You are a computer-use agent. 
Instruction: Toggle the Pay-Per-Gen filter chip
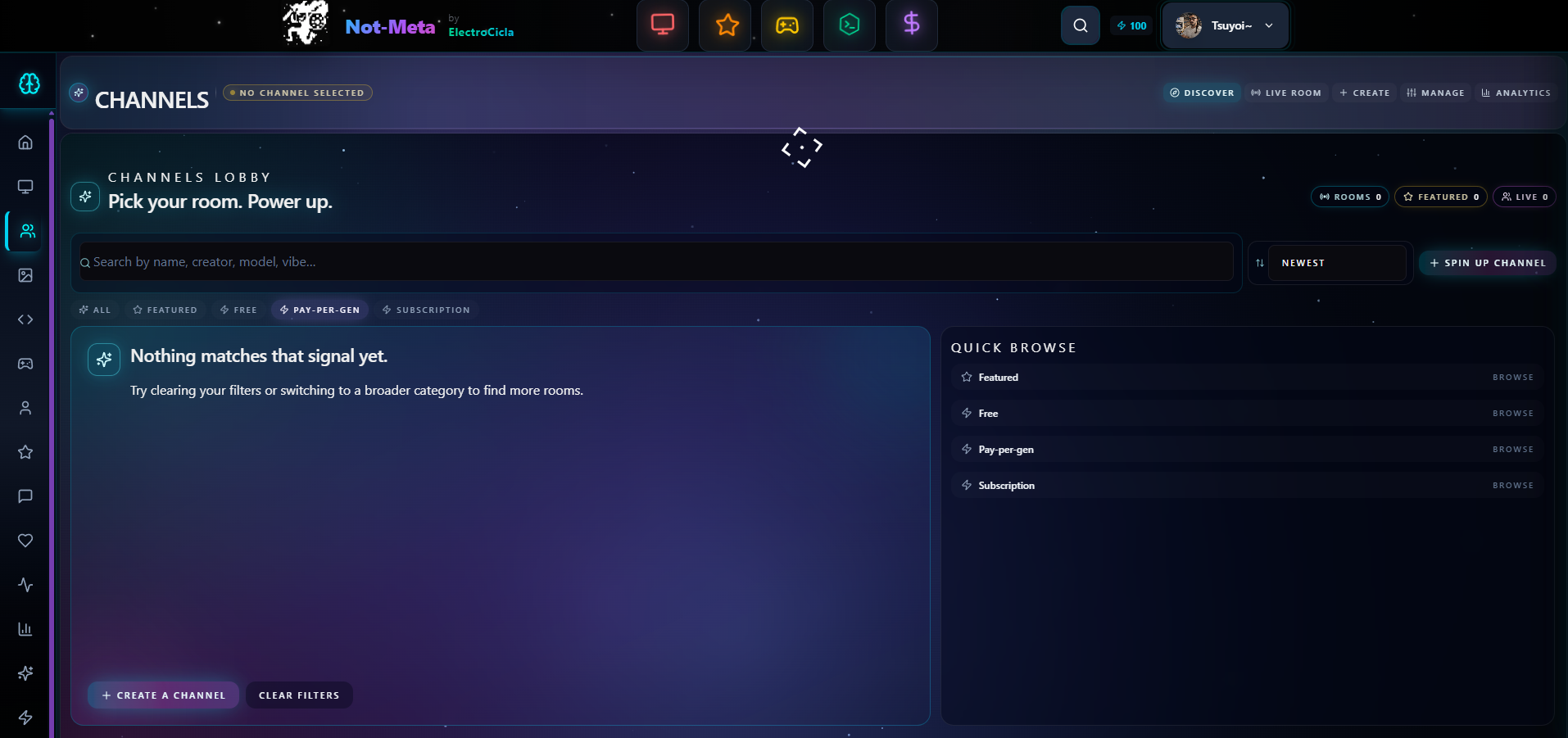tap(319, 310)
